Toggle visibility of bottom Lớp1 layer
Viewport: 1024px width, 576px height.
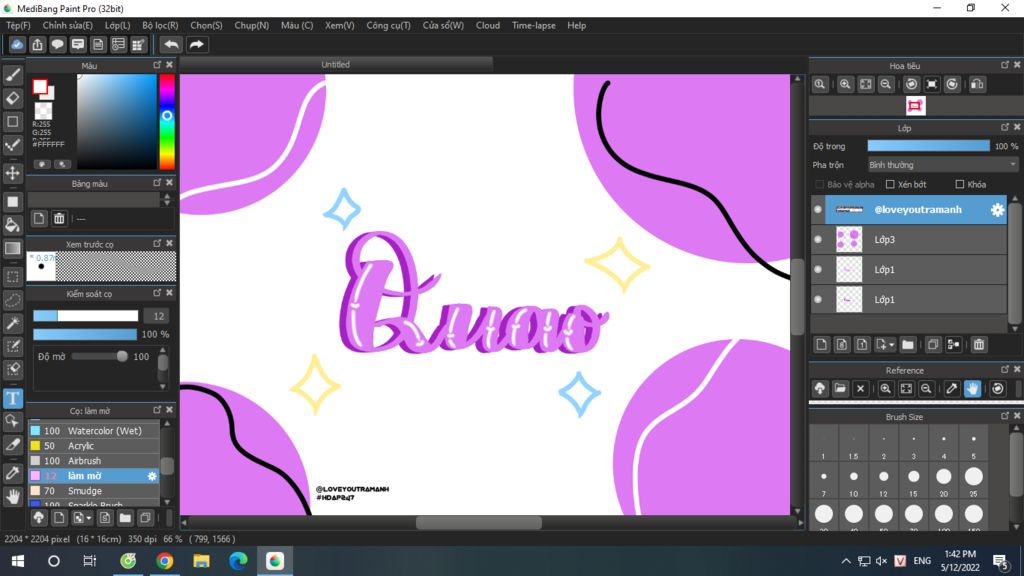(818, 300)
